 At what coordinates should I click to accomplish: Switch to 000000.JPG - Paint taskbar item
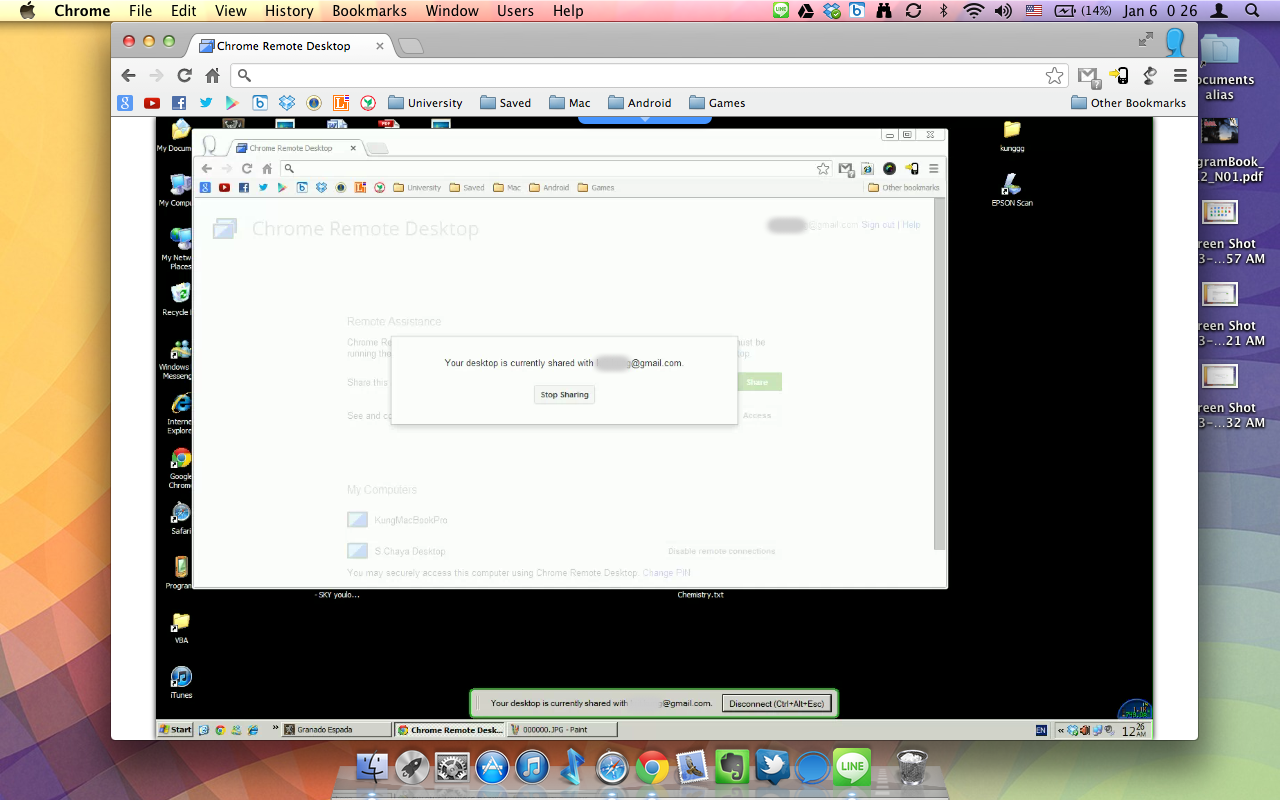(x=562, y=729)
